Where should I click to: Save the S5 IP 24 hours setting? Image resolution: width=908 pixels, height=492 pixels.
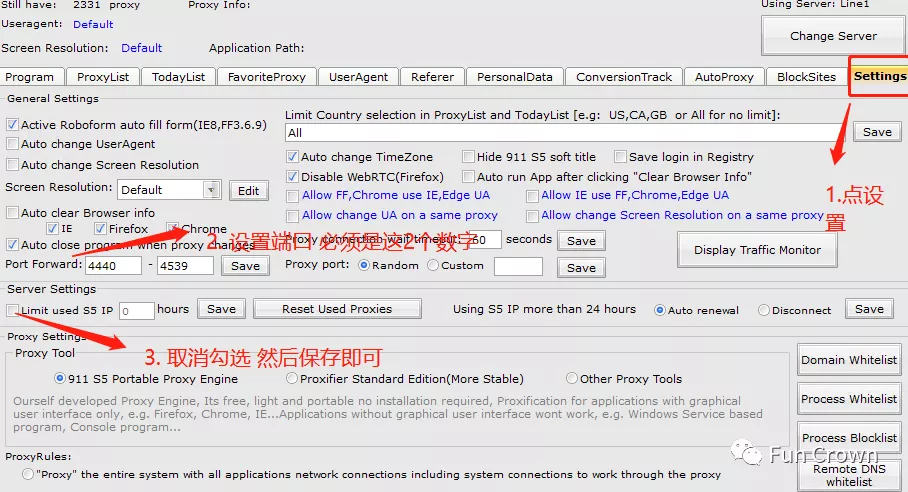click(869, 309)
